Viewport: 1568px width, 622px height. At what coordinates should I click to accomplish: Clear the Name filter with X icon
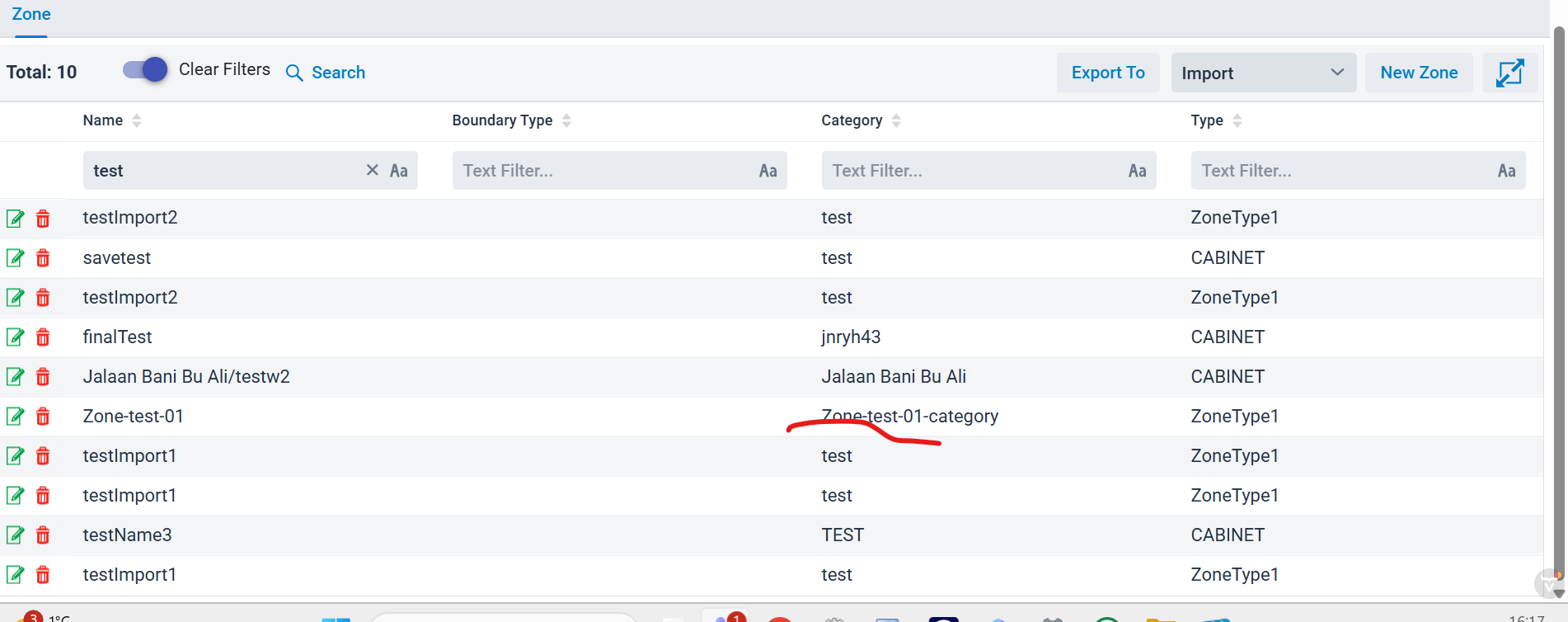[373, 170]
